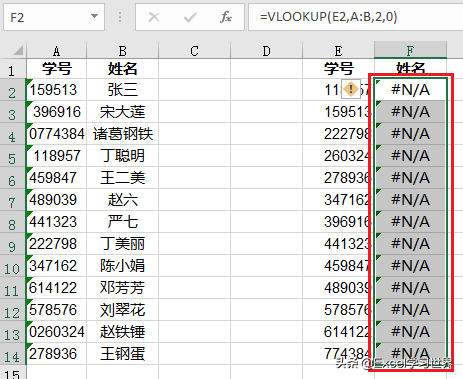Select row 10 header

pyautogui.click(x=13, y=266)
